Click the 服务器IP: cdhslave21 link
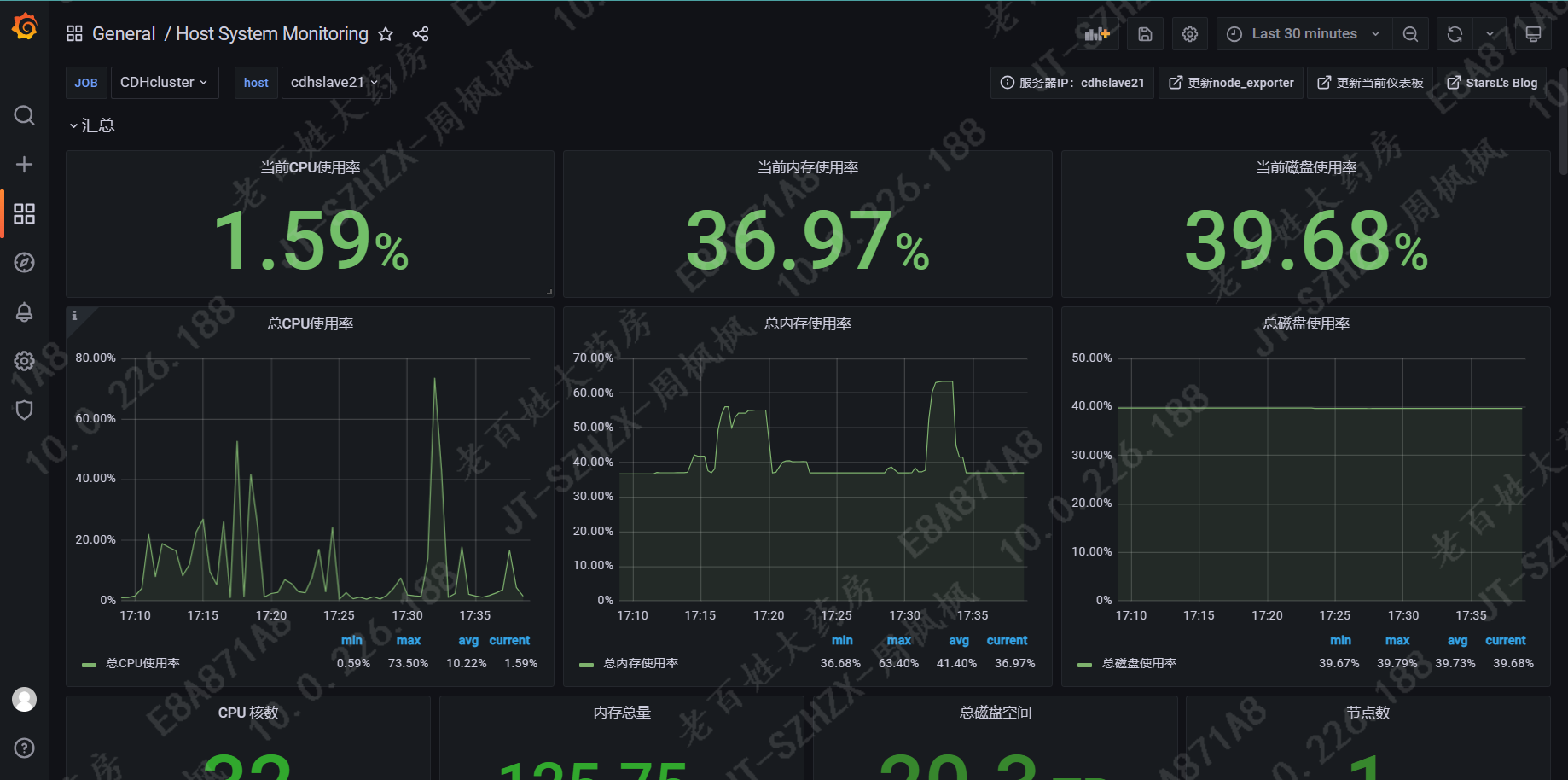 pos(1072,83)
